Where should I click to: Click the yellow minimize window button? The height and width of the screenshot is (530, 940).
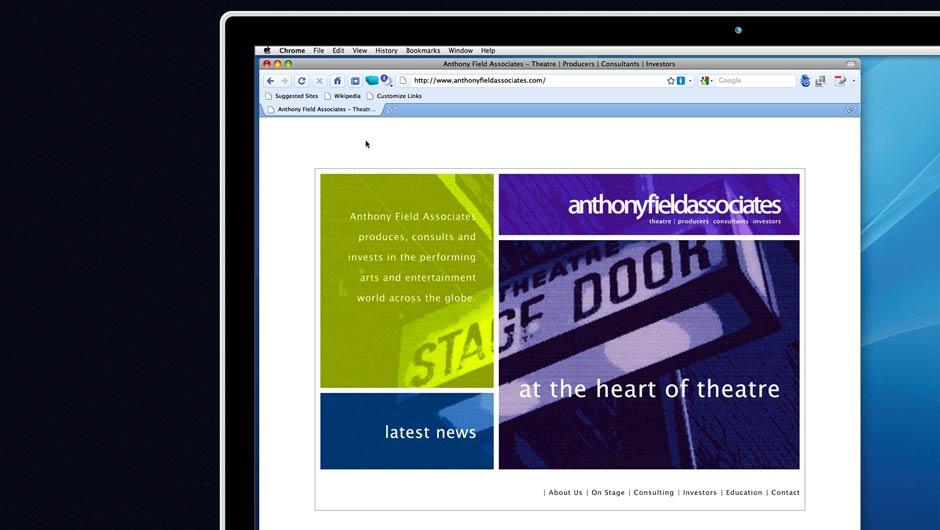tap(278, 64)
